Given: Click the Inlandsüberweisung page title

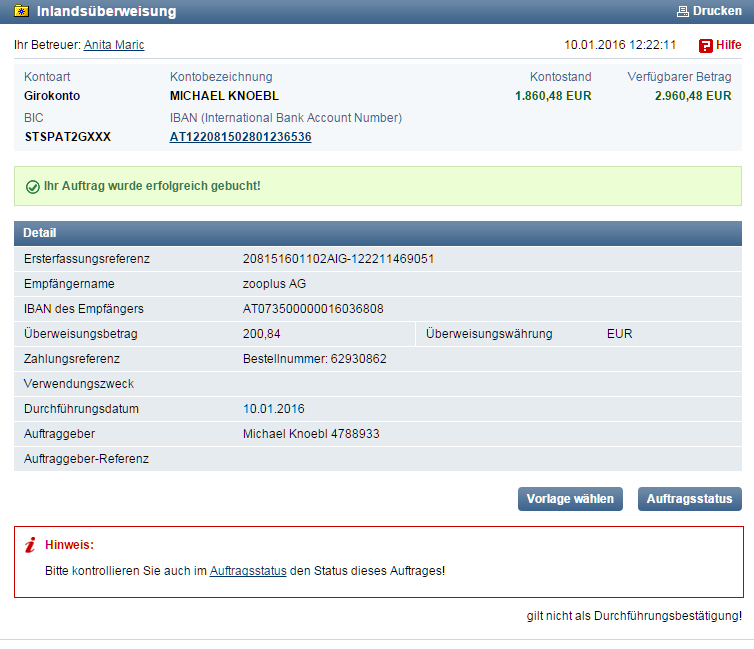Looking at the screenshot, I should 106,11.
